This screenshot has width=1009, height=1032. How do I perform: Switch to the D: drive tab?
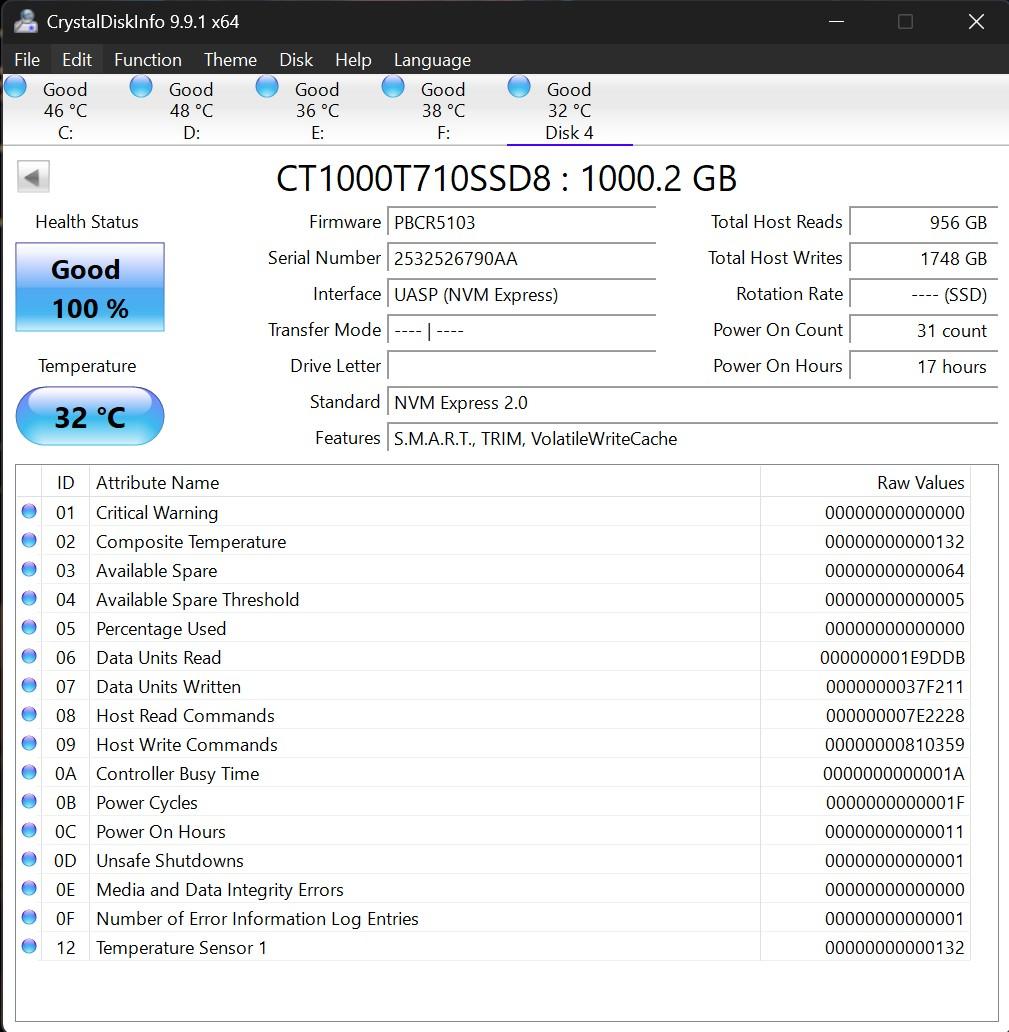pyautogui.click(x=191, y=110)
